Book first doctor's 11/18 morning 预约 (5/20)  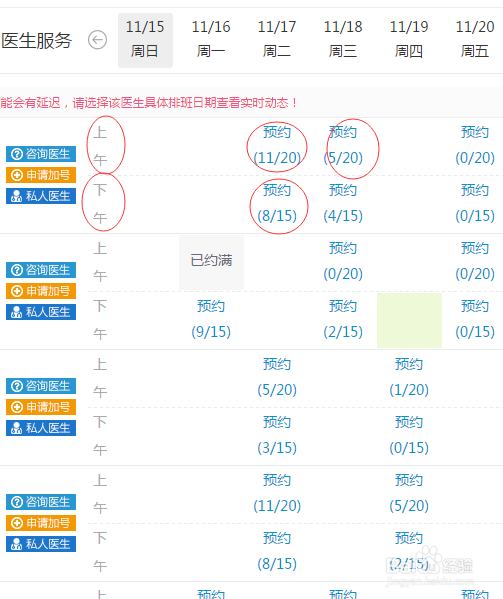coord(343,145)
